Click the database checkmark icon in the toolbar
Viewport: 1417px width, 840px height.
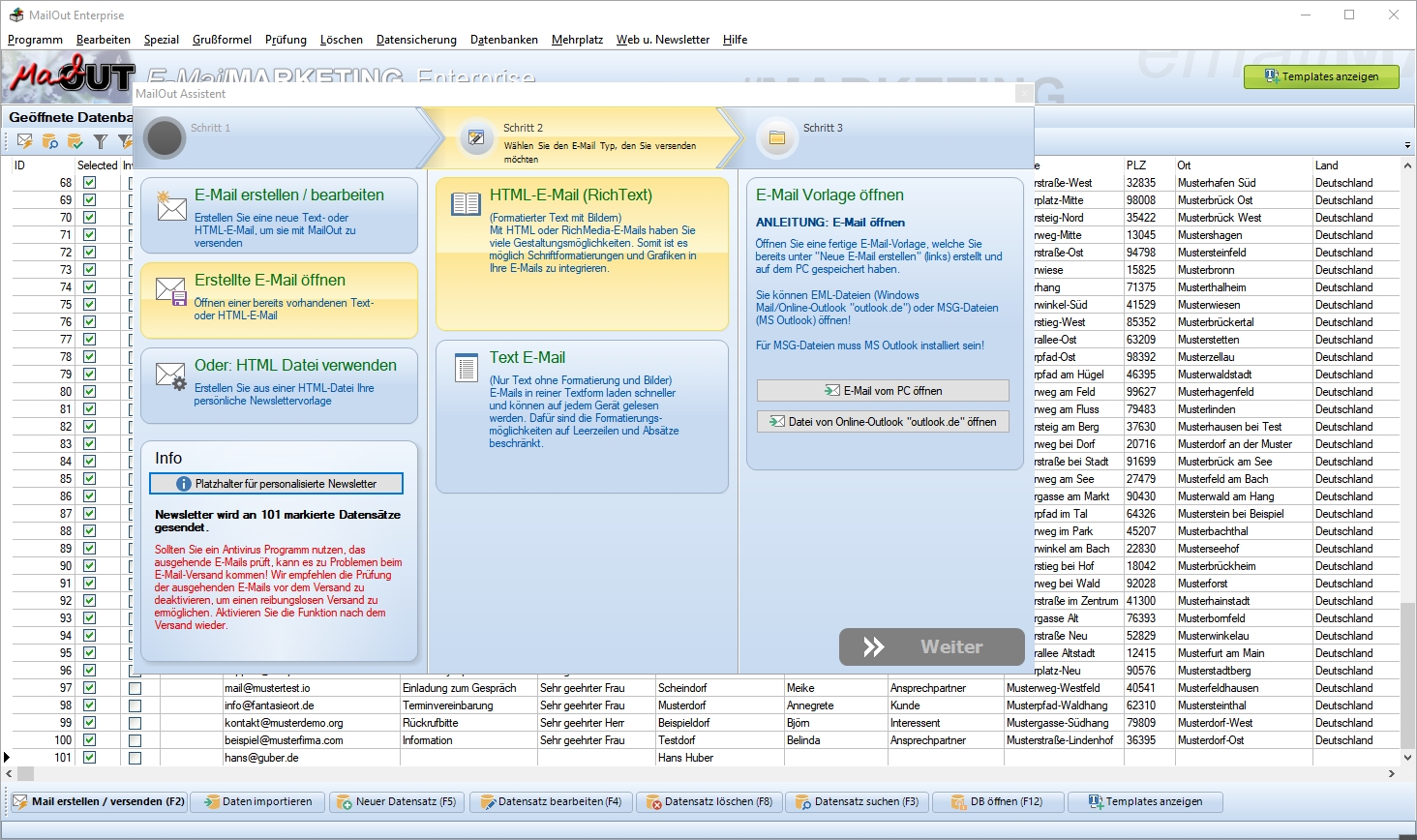[75, 141]
